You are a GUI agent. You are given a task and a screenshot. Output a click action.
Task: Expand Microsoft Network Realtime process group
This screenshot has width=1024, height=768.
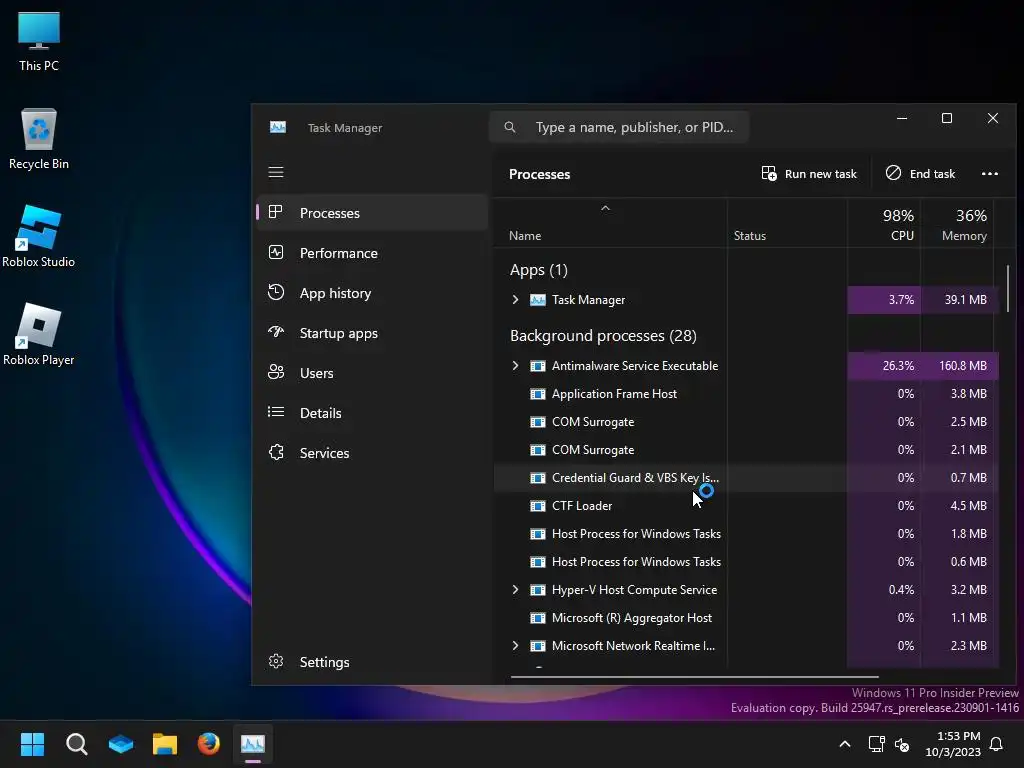click(x=515, y=645)
